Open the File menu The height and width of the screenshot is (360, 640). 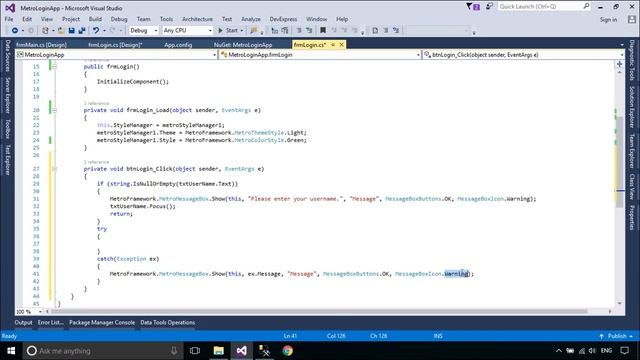[x=9, y=19]
